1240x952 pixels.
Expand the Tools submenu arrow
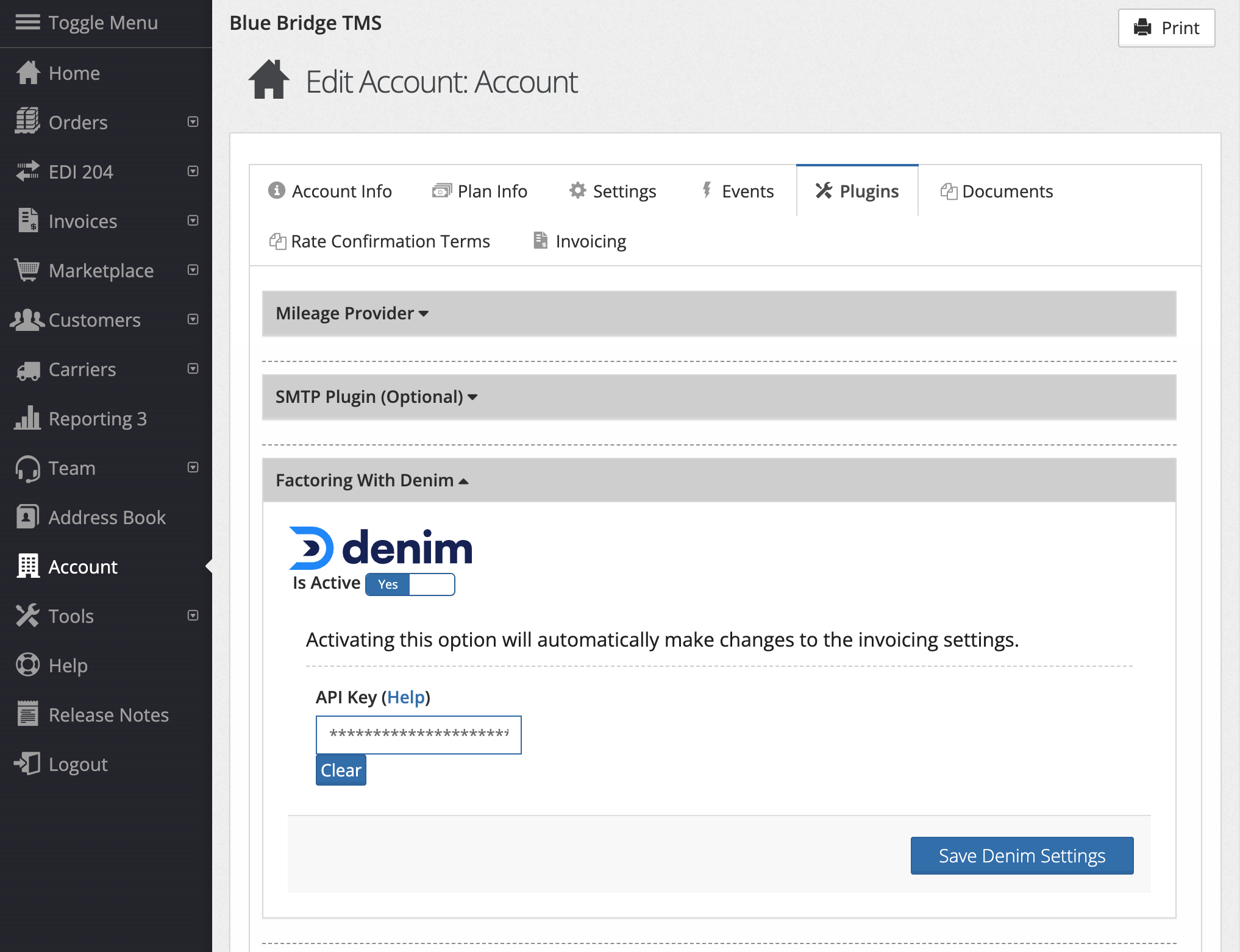pos(193,616)
